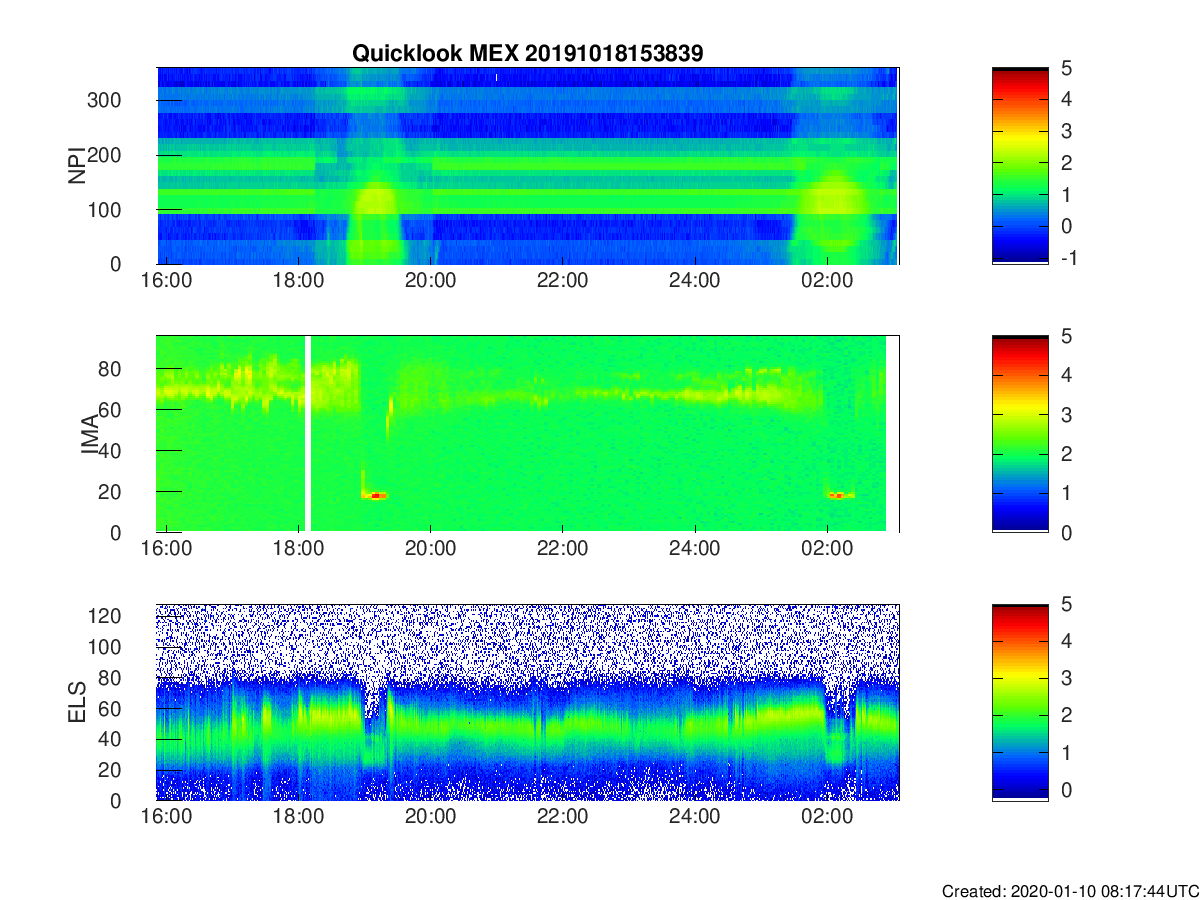Click the NPI panel color scale bar
Viewport: 1200px width, 900px height.
1020,166
